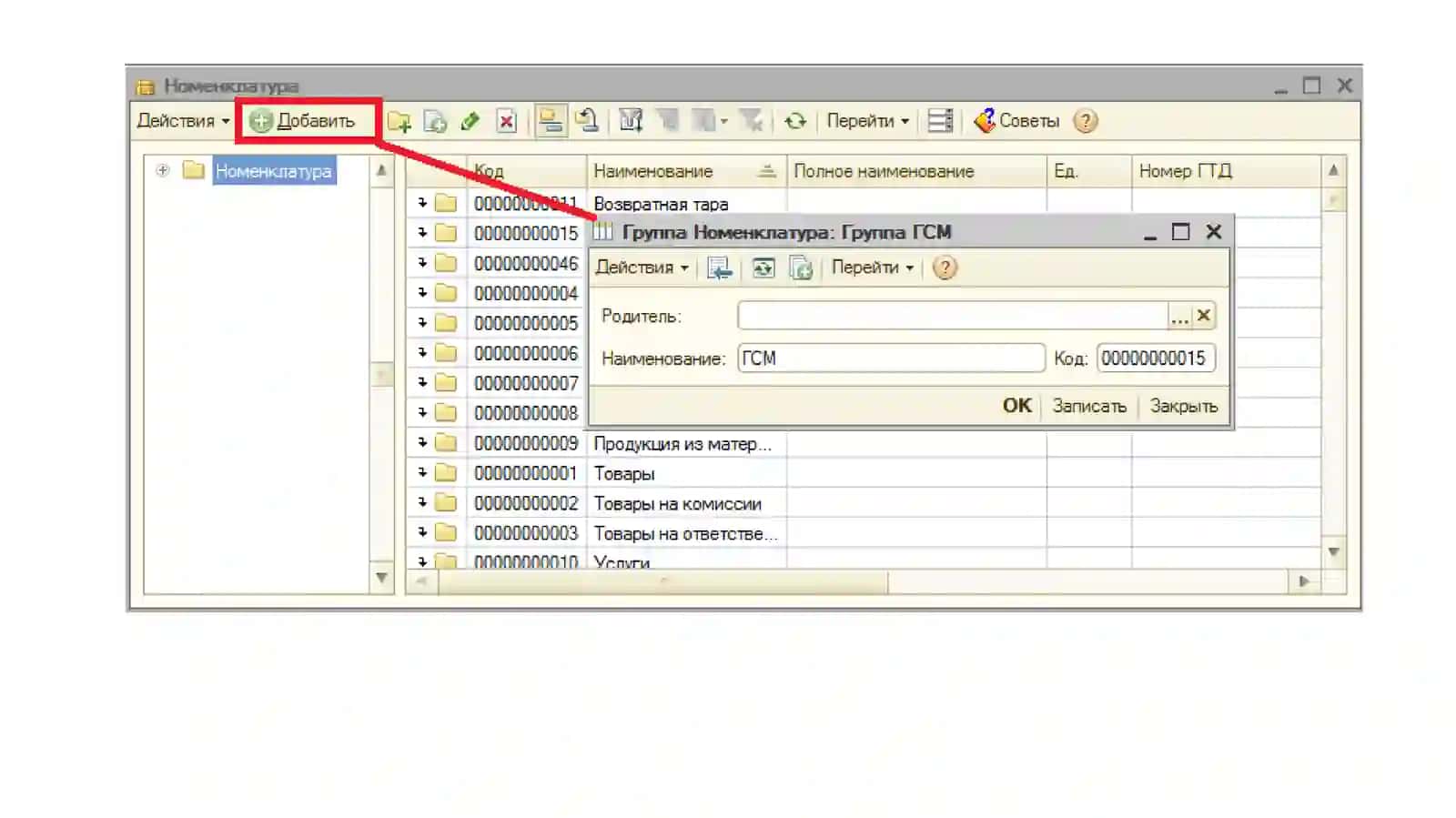Select code cell 00000000008
The height and width of the screenshot is (818, 1456).
point(526,413)
